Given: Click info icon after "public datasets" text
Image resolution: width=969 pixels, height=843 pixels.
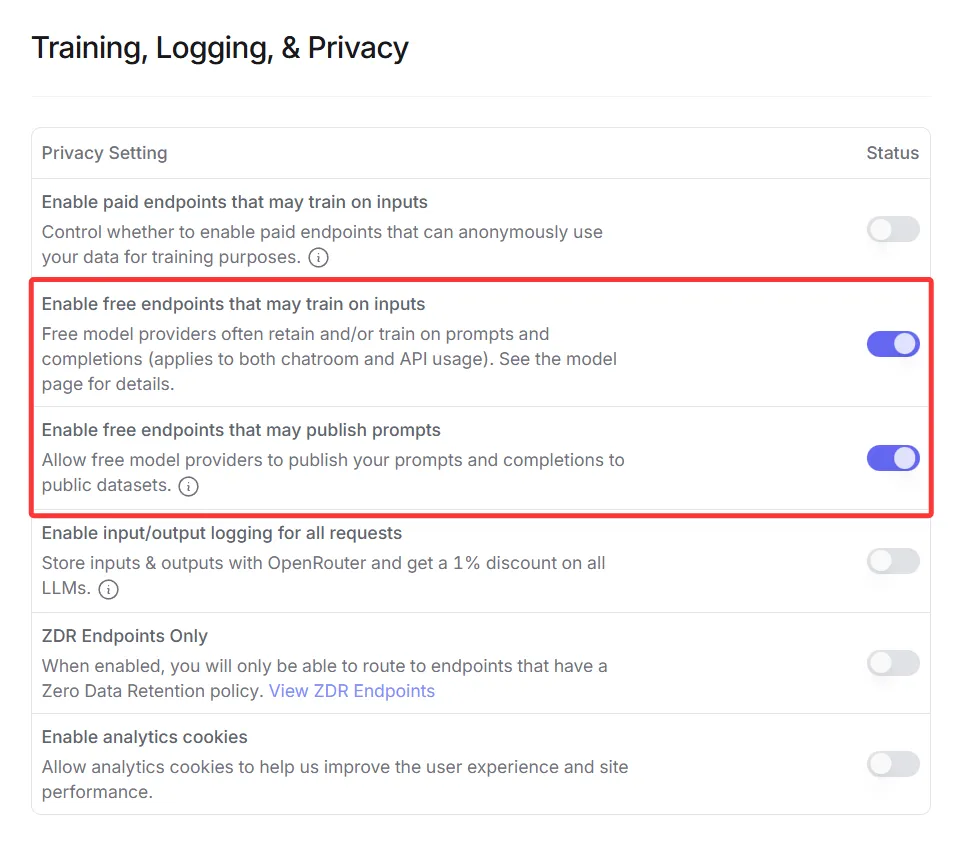Looking at the screenshot, I should pyautogui.click(x=188, y=487).
